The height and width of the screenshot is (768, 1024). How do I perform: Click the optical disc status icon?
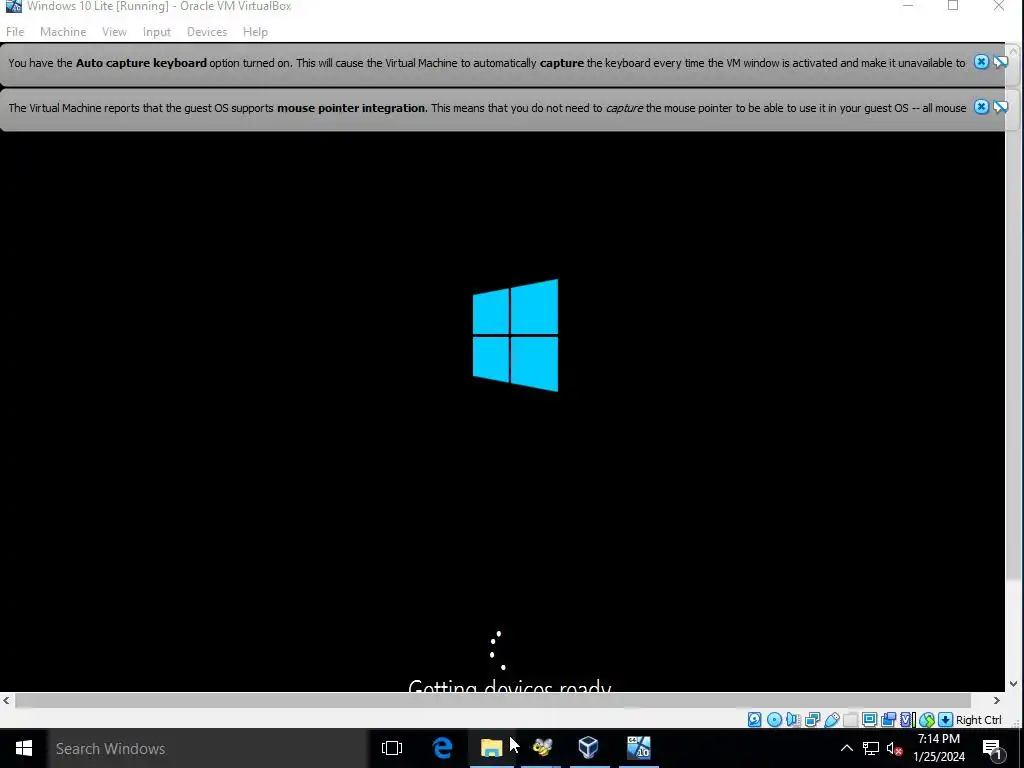coord(775,720)
